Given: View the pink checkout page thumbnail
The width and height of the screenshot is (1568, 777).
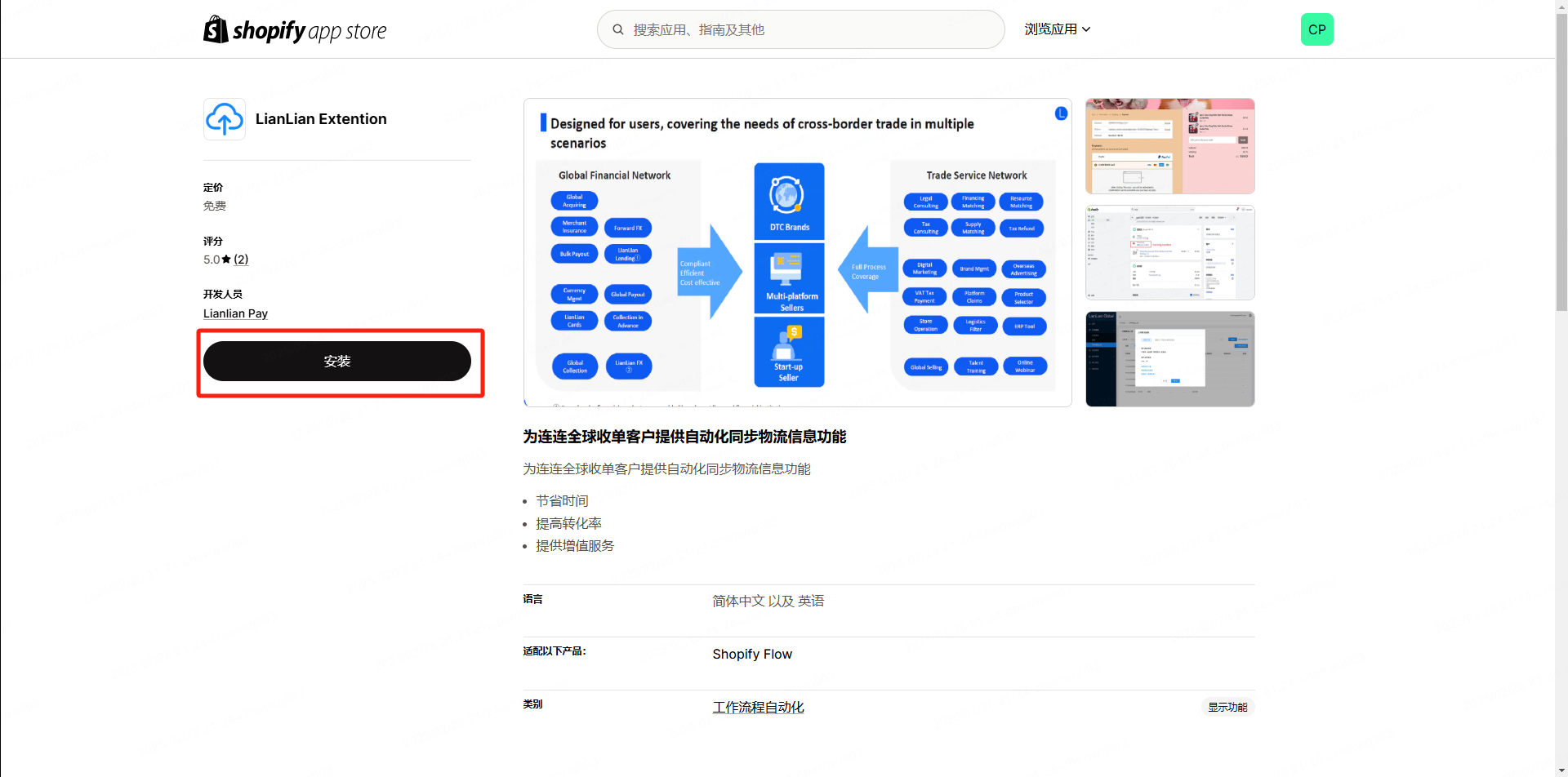Looking at the screenshot, I should 1169,146.
